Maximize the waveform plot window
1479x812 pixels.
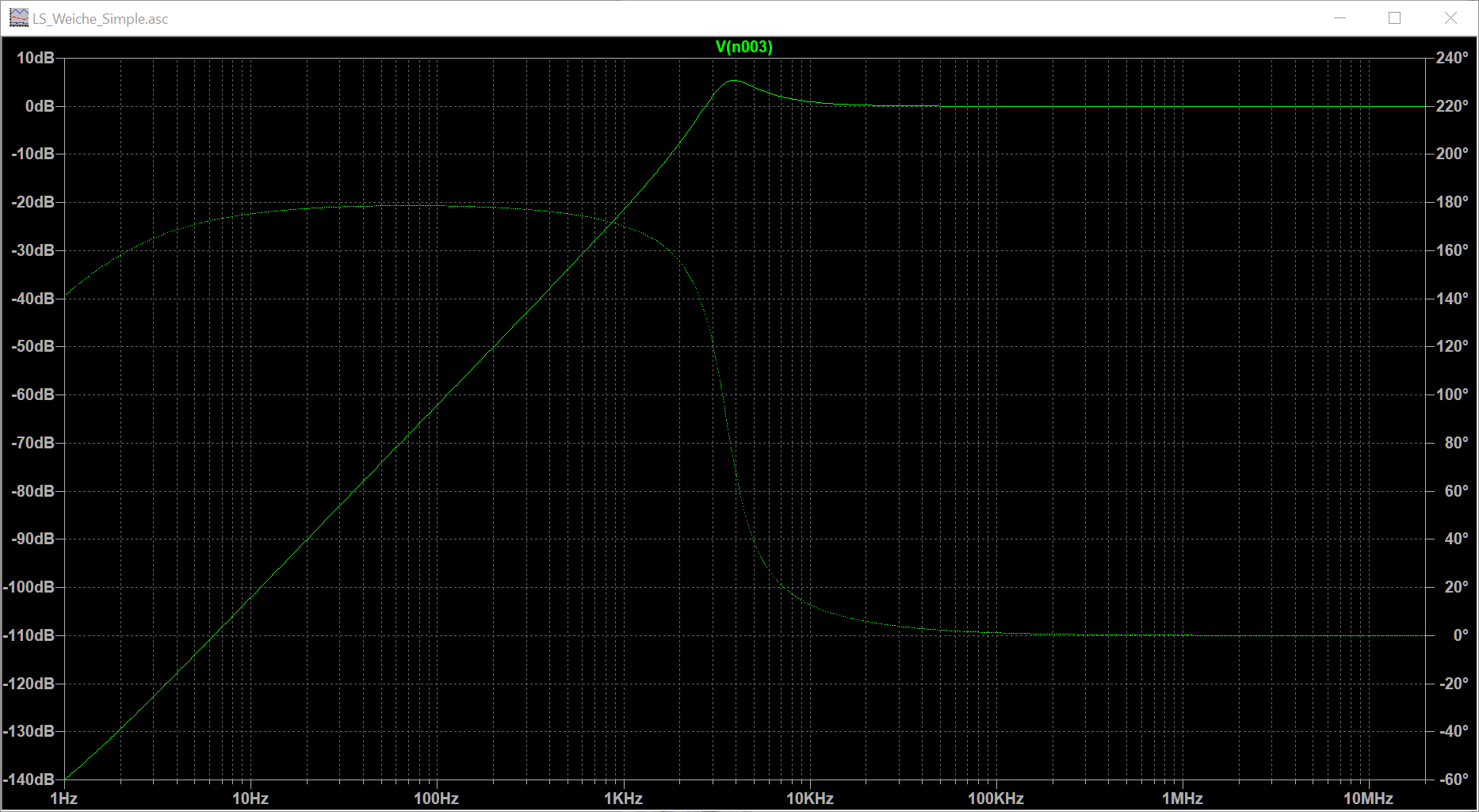point(1395,18)
